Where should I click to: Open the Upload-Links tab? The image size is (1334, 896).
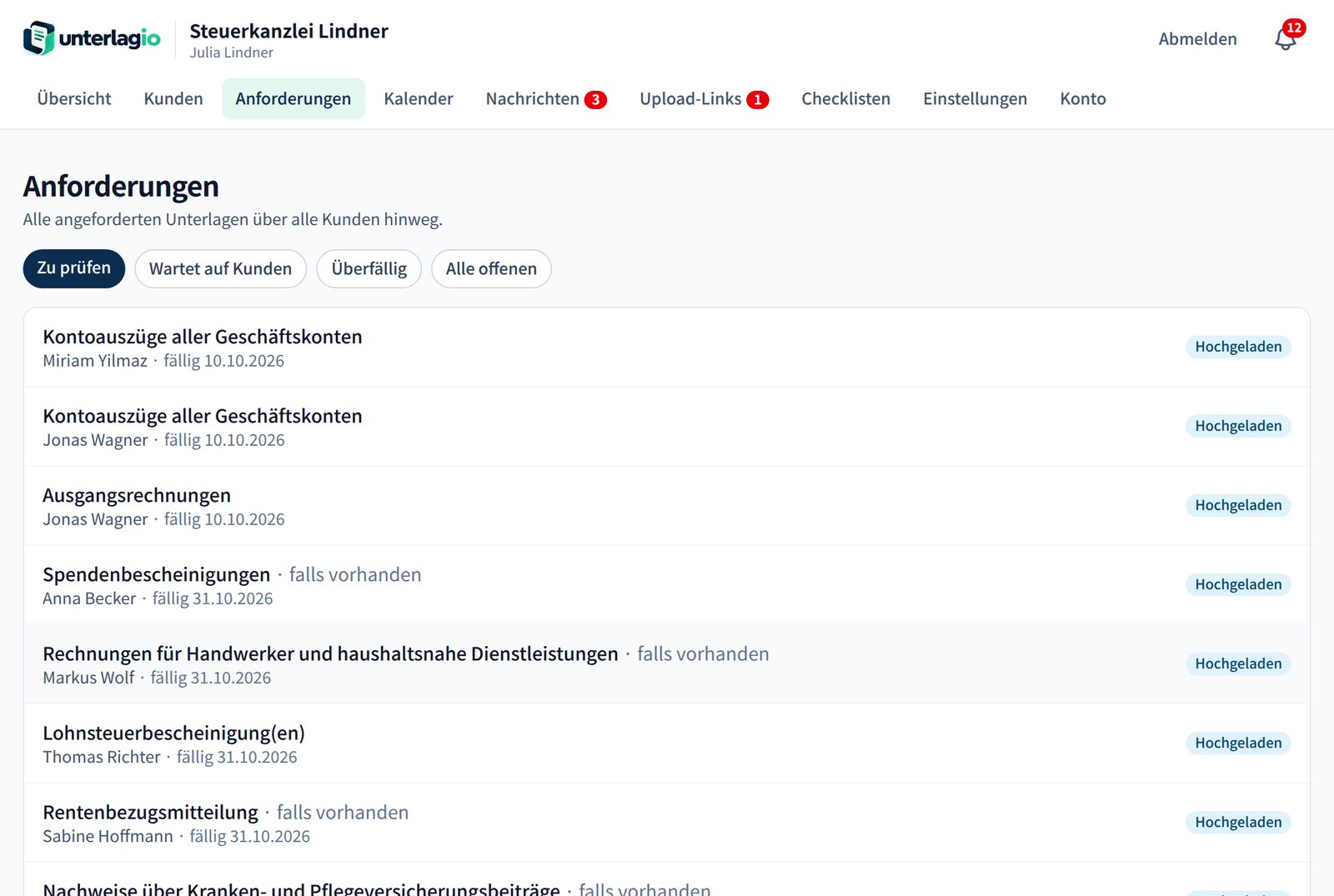pos(704,98)
